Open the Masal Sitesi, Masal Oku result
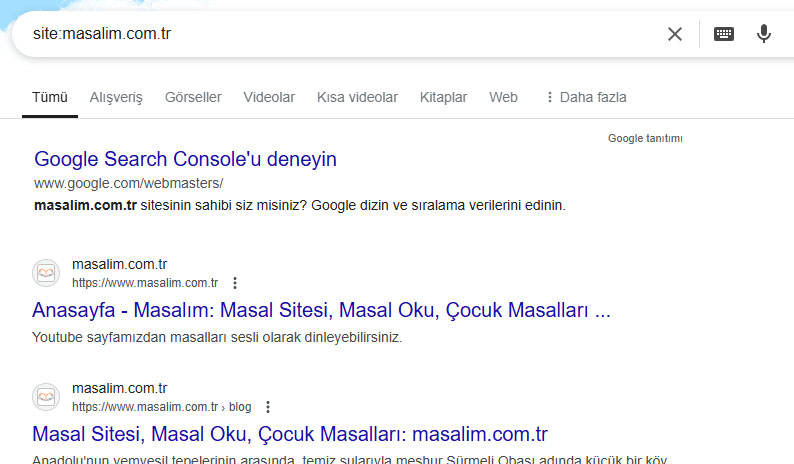Viewport: 794px width, 464px height. click(x=290, y=434)
